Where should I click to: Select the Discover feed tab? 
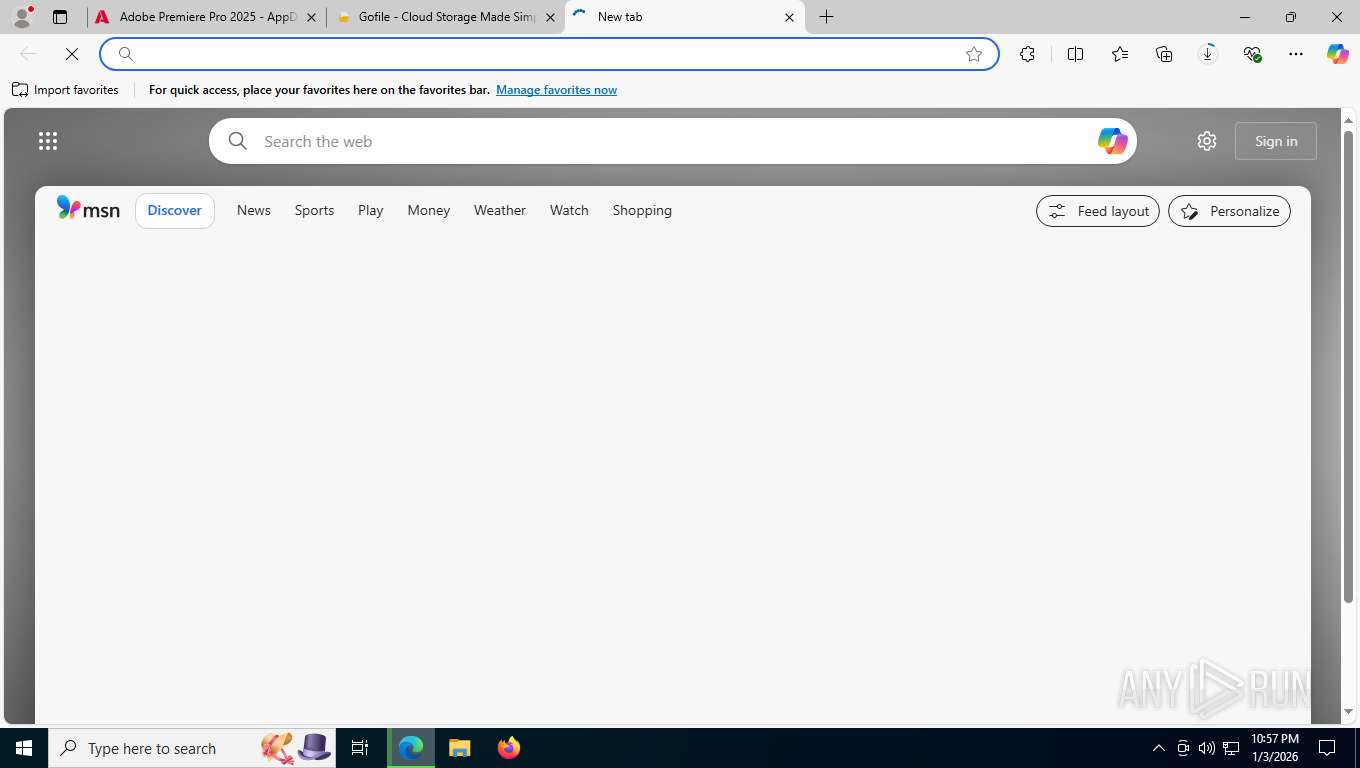175,210
